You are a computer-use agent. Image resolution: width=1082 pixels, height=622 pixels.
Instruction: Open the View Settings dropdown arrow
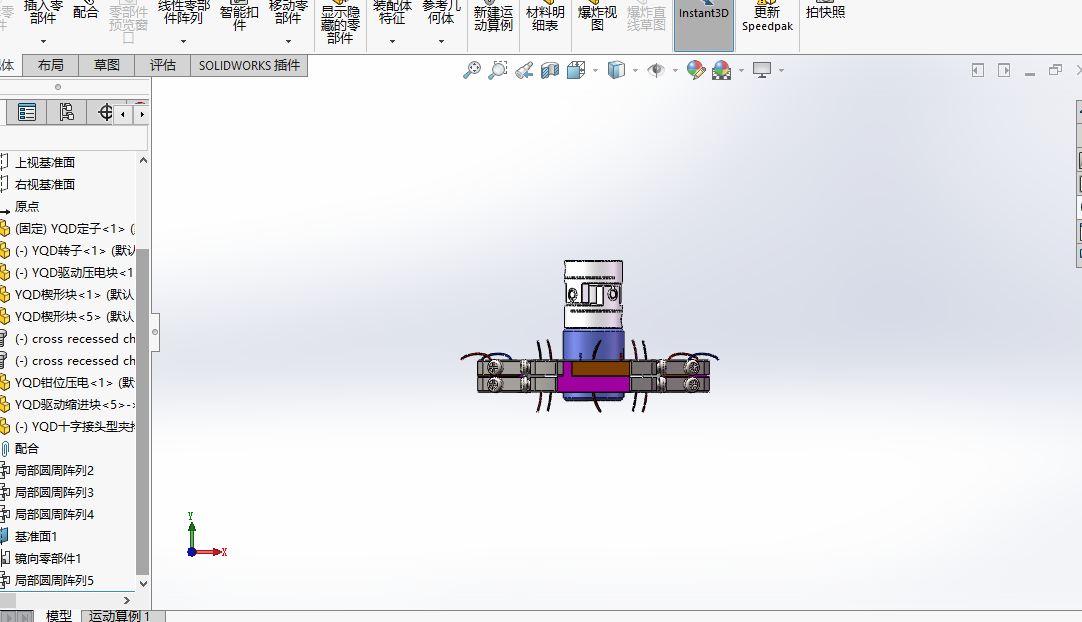[781, 70]
